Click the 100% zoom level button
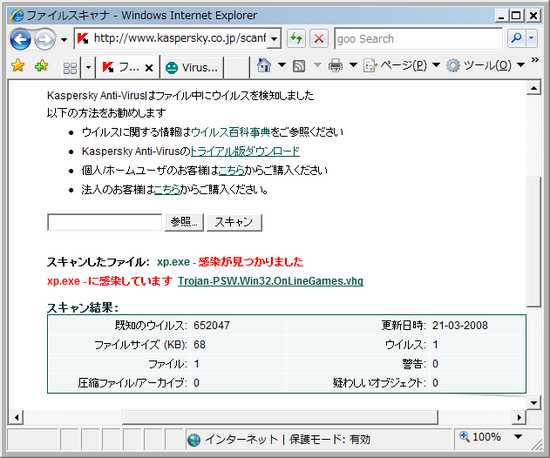The image size is (550, 458). coord(481,437)
